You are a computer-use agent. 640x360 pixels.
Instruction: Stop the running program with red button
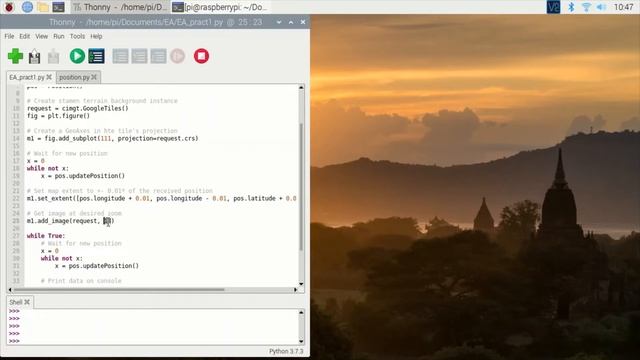pos(201,56)
